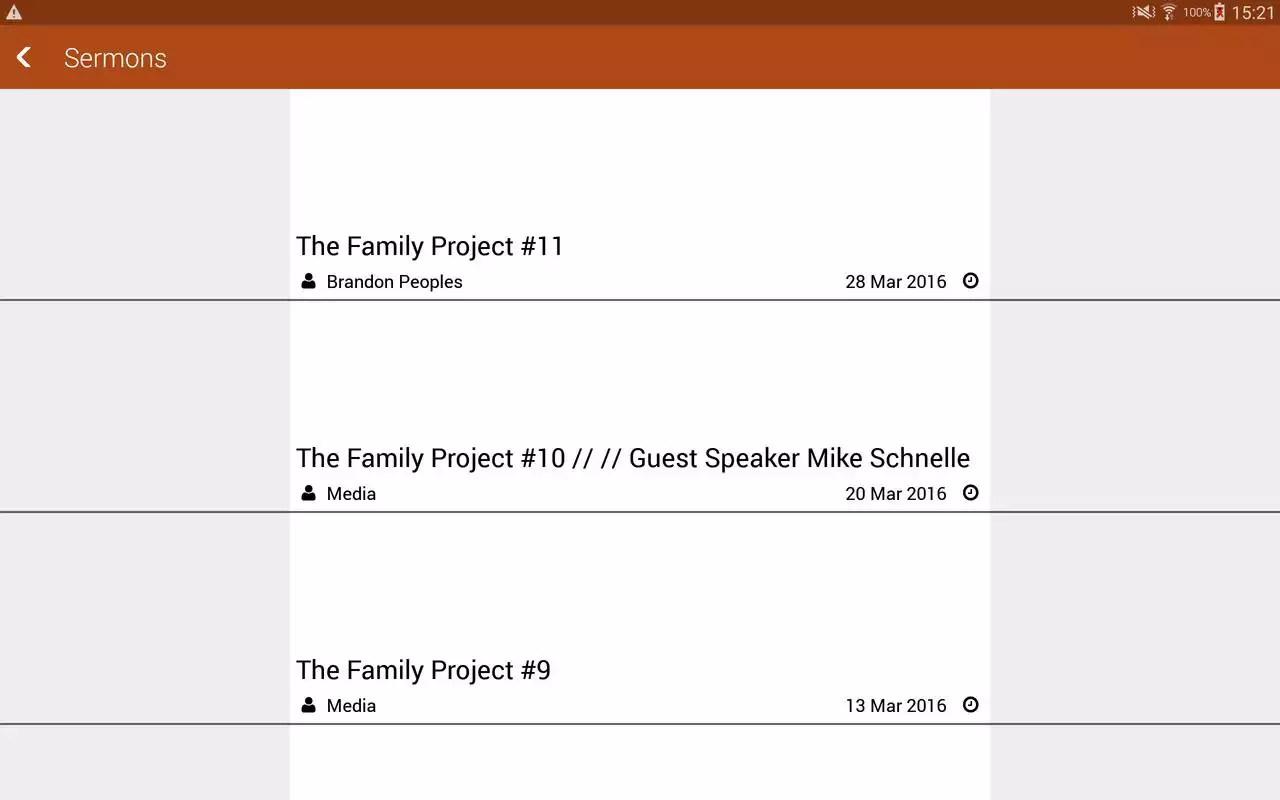Tap the back arrow in header
The image size is (1280, 800).
[x=24, y=58]
